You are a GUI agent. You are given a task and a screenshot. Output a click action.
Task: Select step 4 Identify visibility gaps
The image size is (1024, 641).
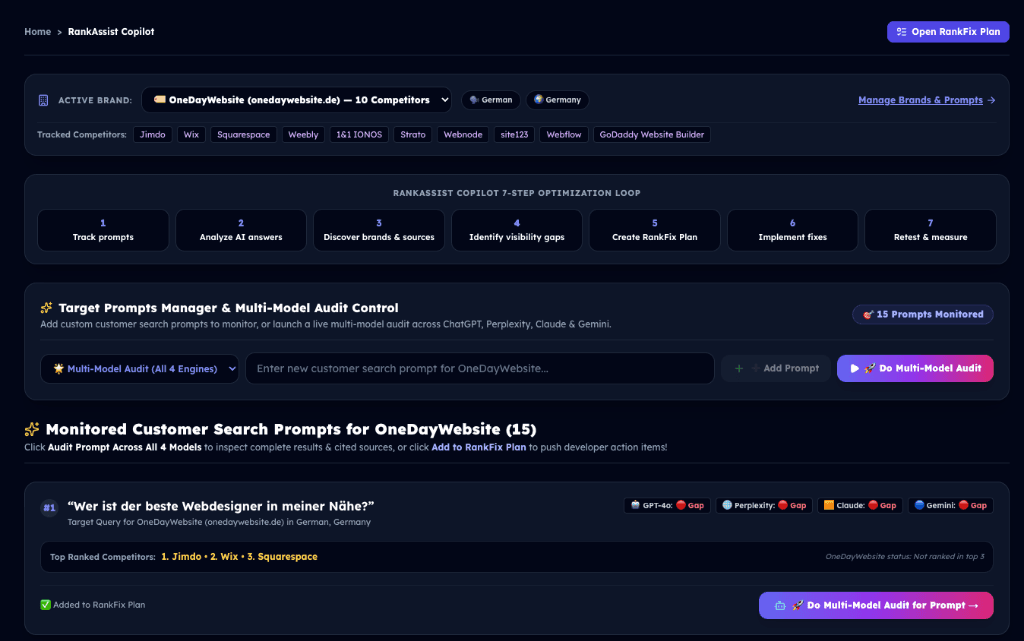[517, 230]
